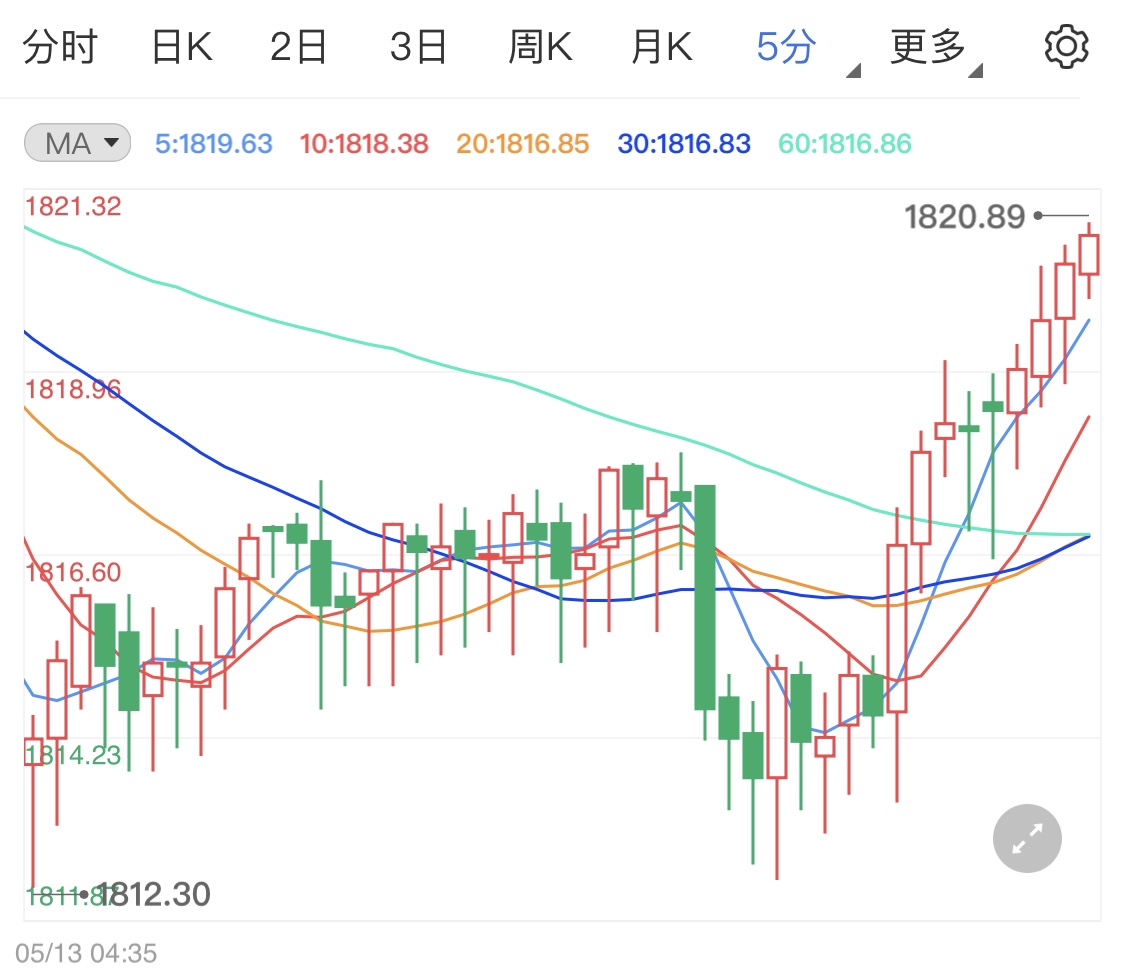
Task: Switch to the 分时 tab
Action: click(x=60, y=47)
